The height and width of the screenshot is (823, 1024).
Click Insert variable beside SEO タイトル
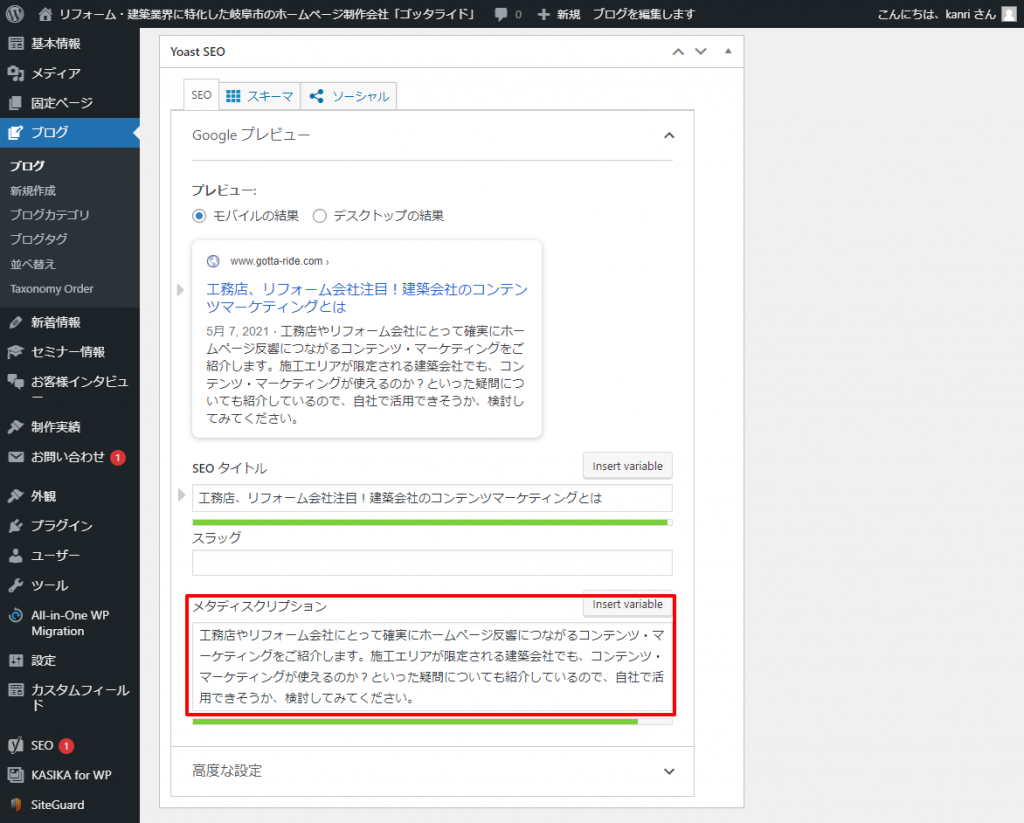(627, 466)
